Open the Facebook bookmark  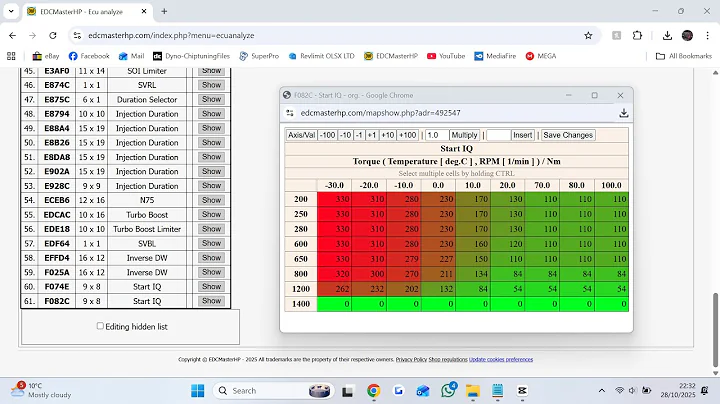[x=89, y=56]
